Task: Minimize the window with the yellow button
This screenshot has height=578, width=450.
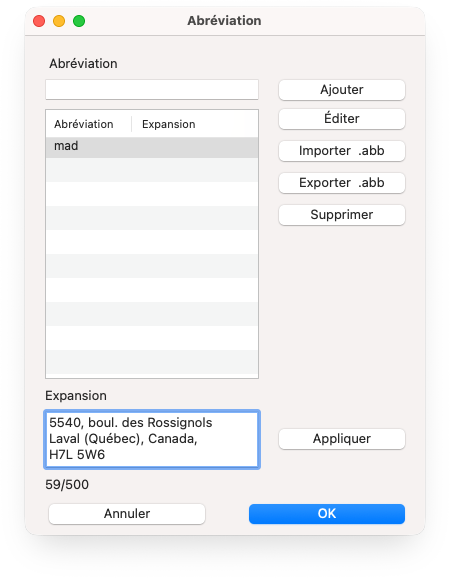Action: 59,21
